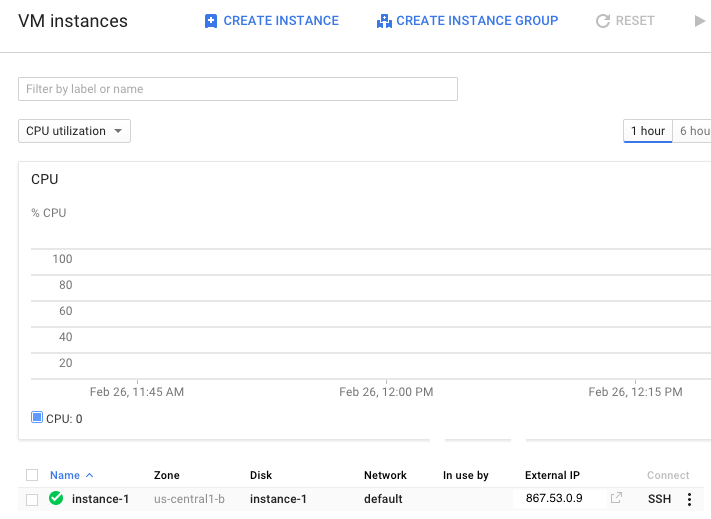Focus the Filter by label or name field
The image size is (711, 519).
click(x=238, y=89)
